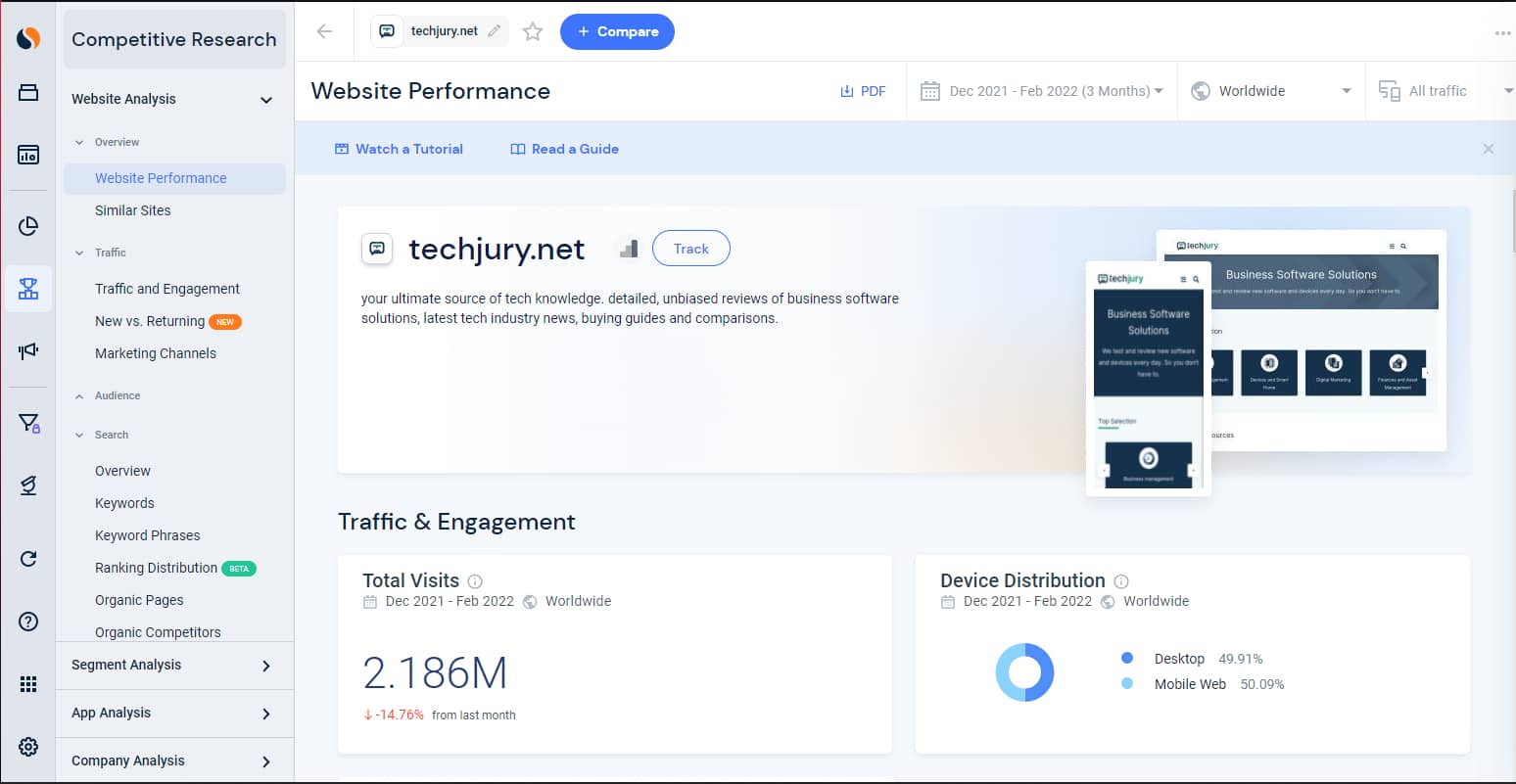Click the mobile site preview thumbnail
This screenshot has width=1516, height=784.
pyautogui.click(x=1148, y=378)
